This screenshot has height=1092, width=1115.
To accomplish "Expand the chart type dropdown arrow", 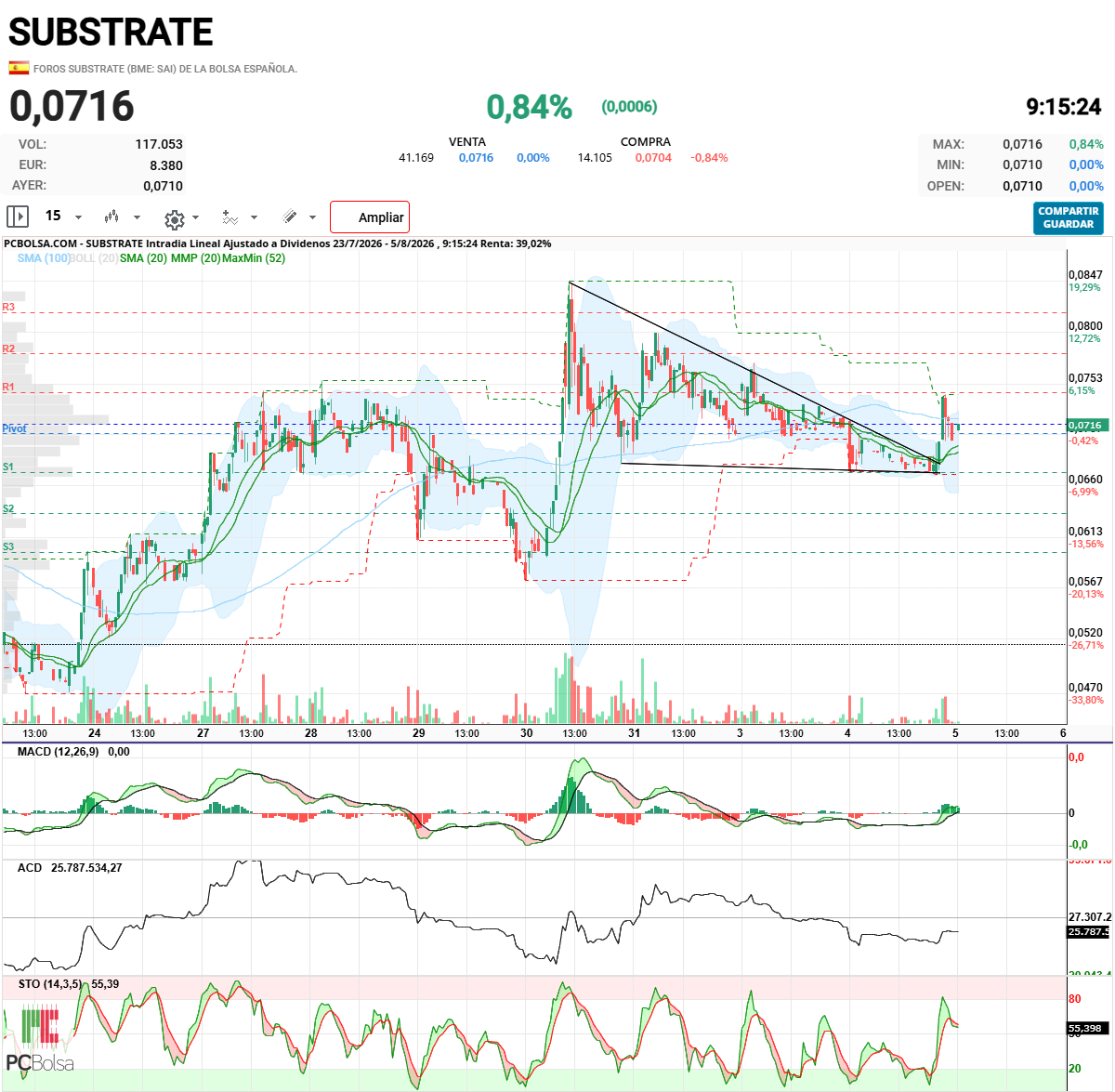I will coord(138,217).
